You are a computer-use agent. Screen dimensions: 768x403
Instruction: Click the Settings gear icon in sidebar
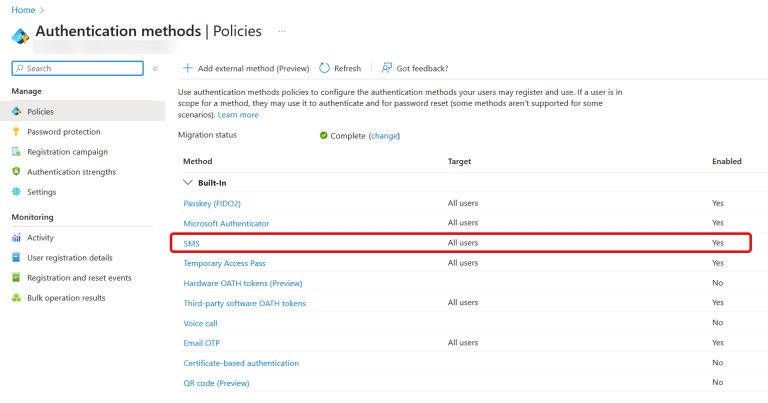[16, 191]
